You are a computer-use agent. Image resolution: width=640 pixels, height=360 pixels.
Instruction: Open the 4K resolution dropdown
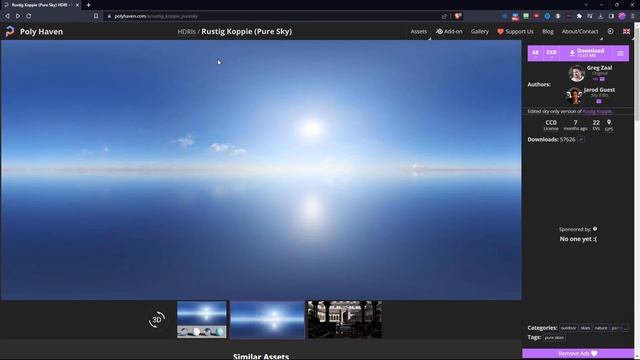(x=536, y=53)
